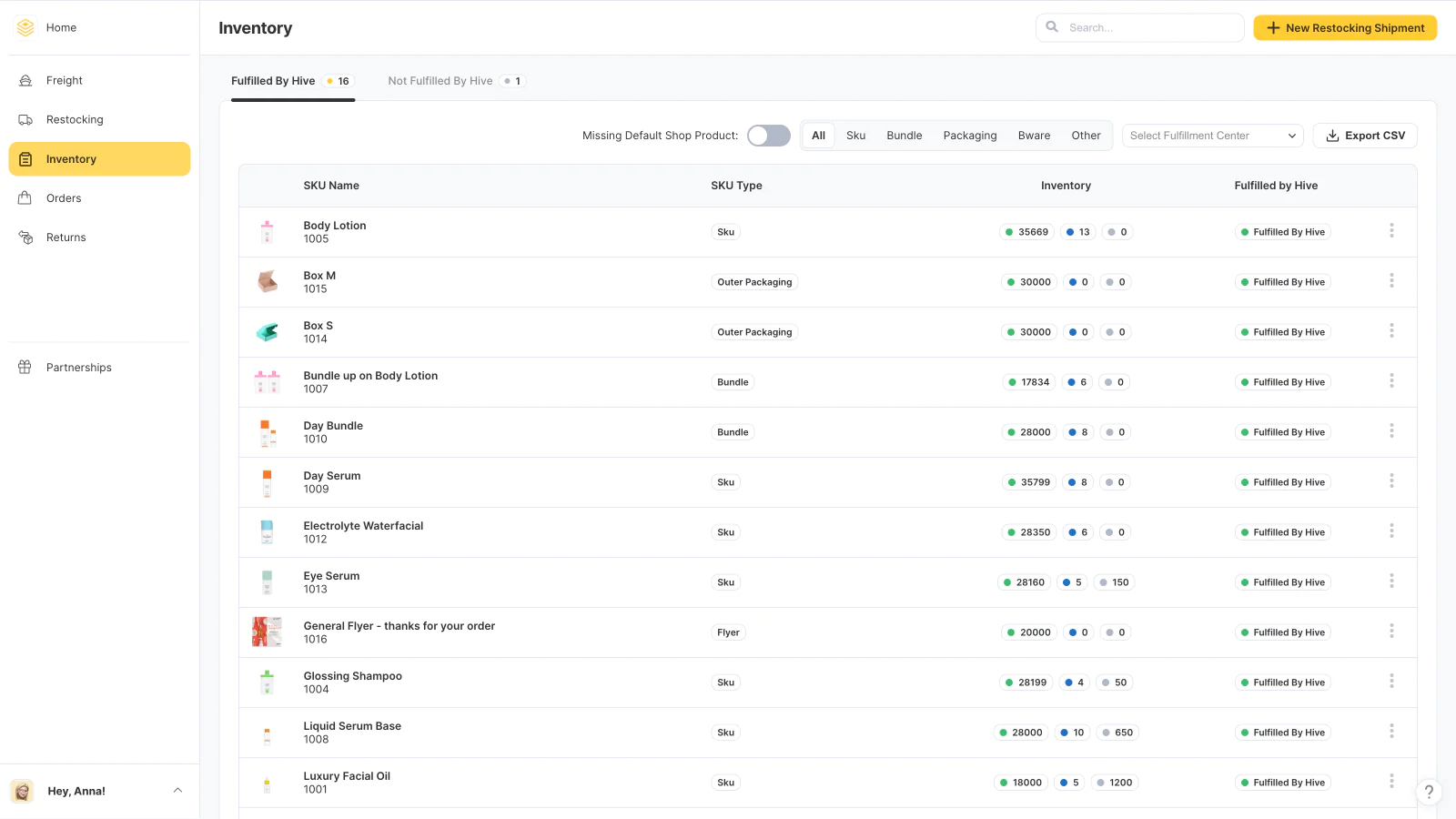Screen dimensions: 1456x819
Task: Switch to Not Fulfilled By Hive tab
Action: [440, 81]
